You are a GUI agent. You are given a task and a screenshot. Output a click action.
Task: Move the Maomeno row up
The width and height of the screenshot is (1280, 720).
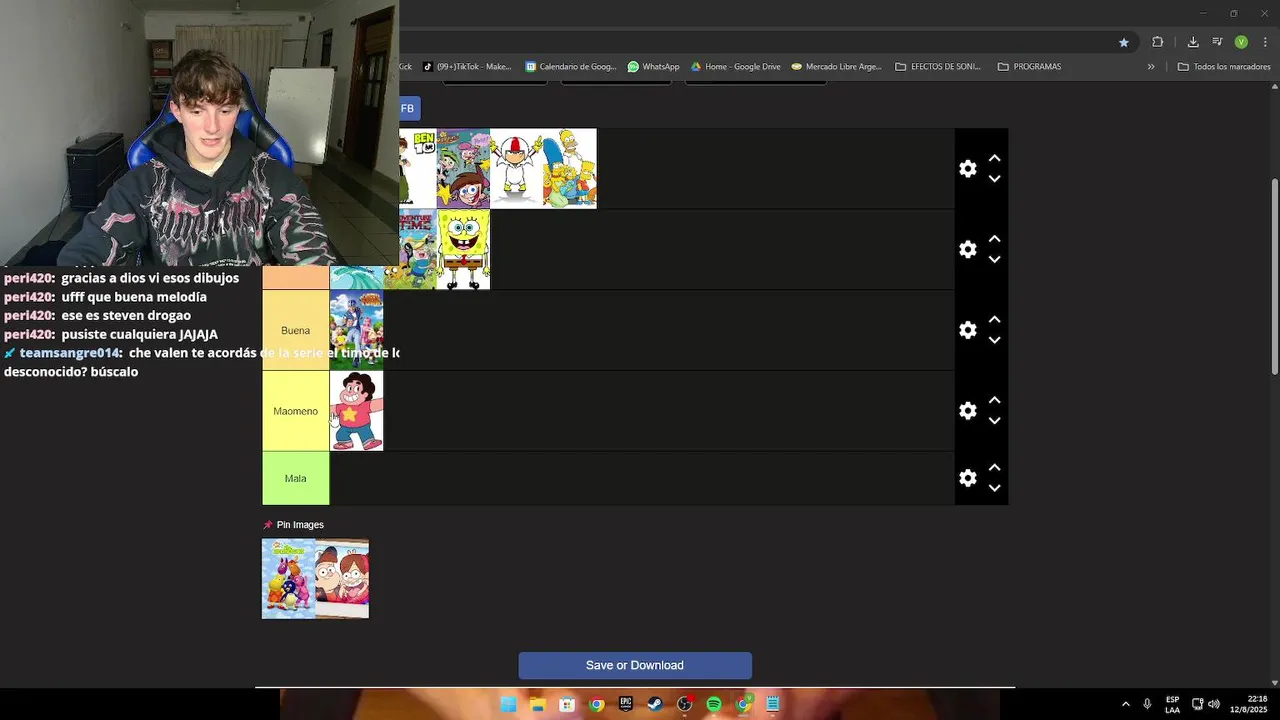[995, 401]
